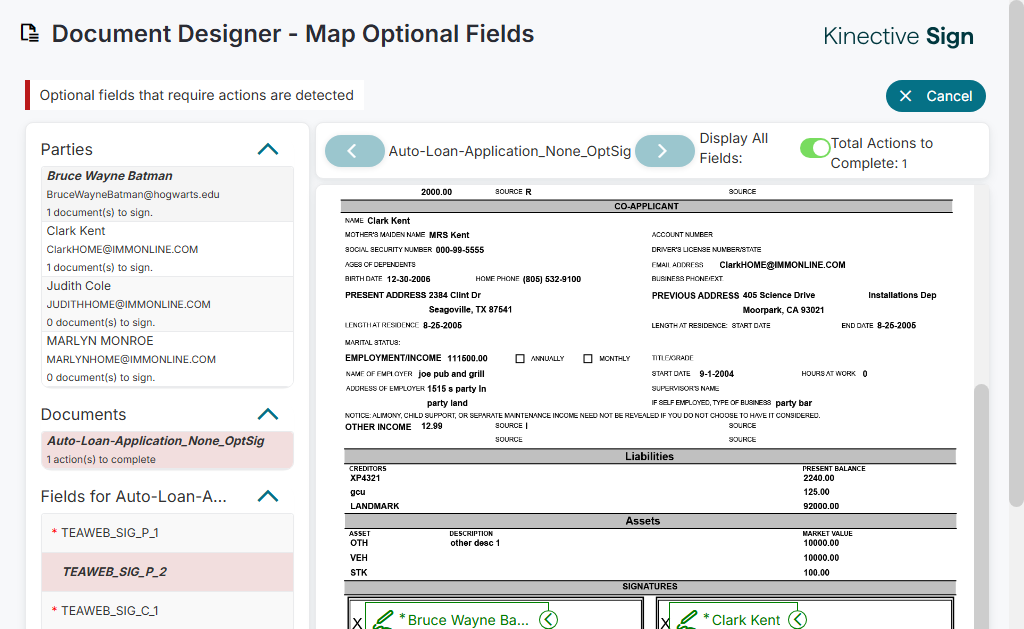This screenshot has width=1024, height=629.
Task: Open the Auto-Loan-Application_None_OptSig document entry
Action: coord(167,449)
